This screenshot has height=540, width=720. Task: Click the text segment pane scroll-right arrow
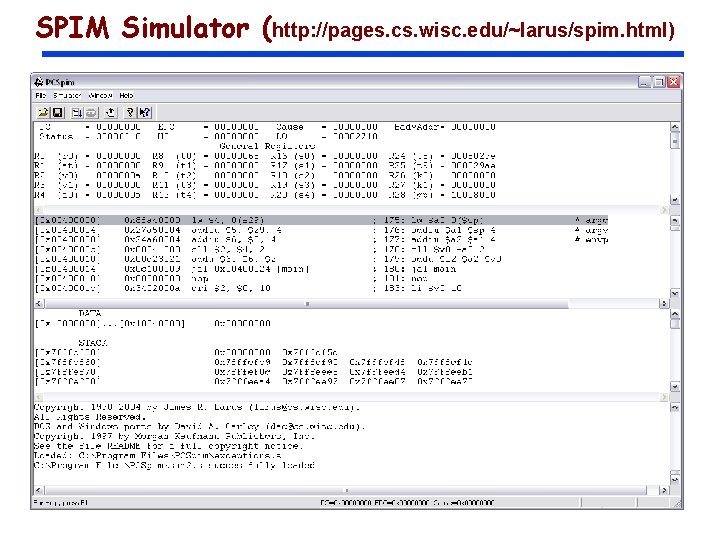(664, 304)
